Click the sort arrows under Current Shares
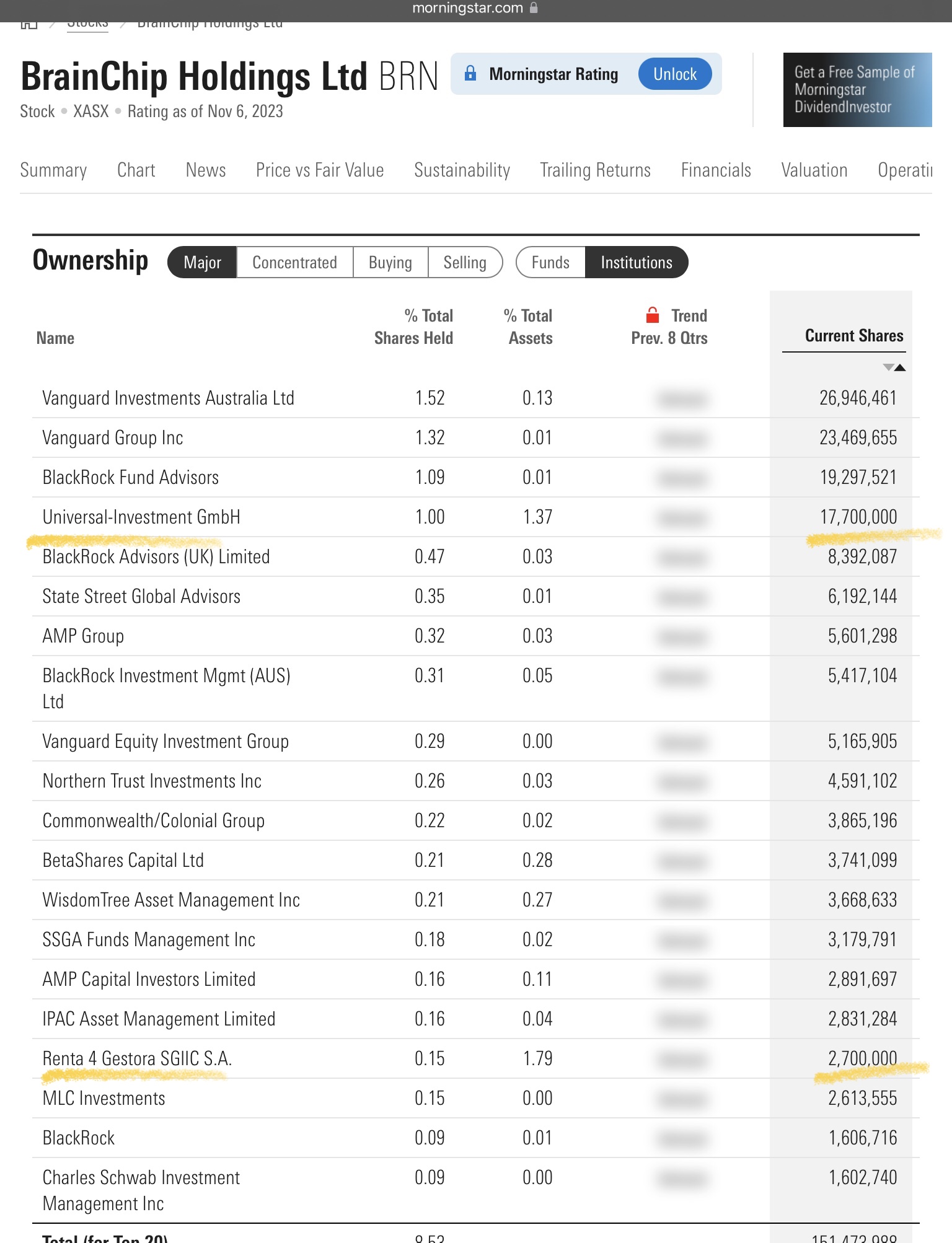 point(894,367)
